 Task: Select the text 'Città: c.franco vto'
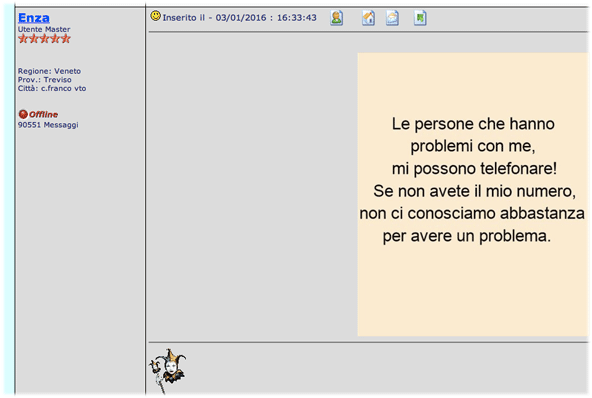point(52,88)
